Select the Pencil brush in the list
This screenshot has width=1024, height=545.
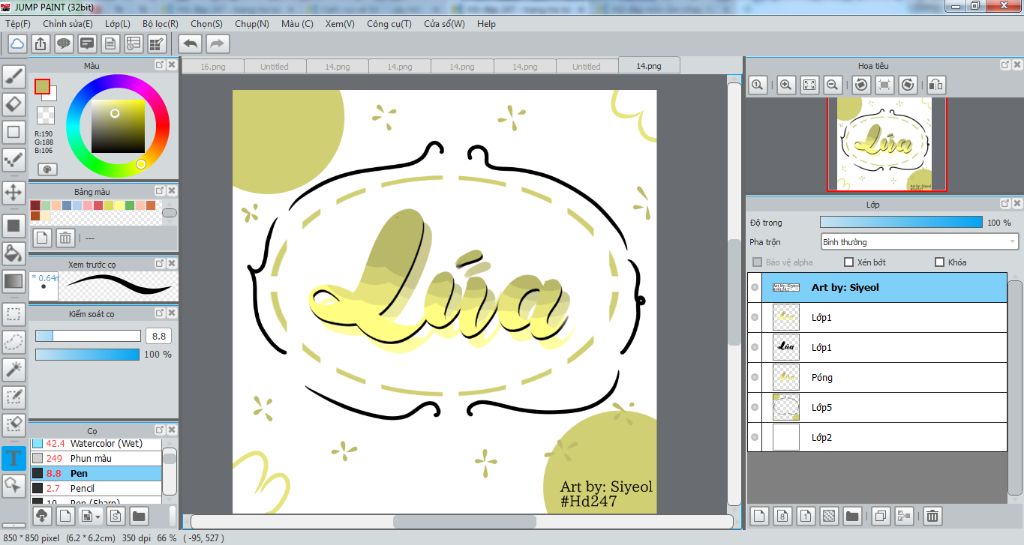coord(96,488)
